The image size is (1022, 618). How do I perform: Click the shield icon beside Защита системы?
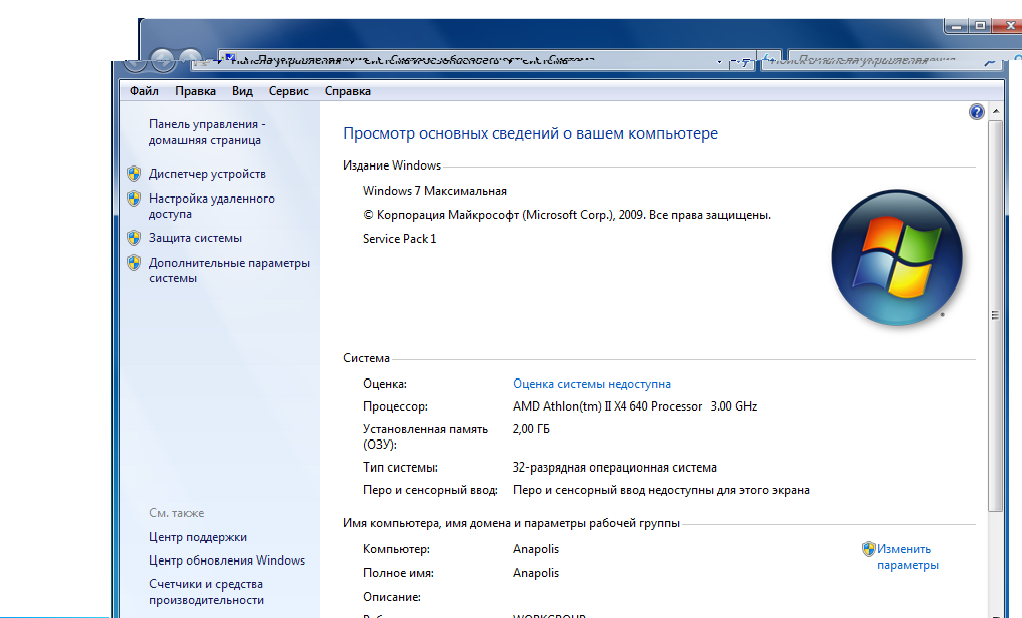(134, 238)
